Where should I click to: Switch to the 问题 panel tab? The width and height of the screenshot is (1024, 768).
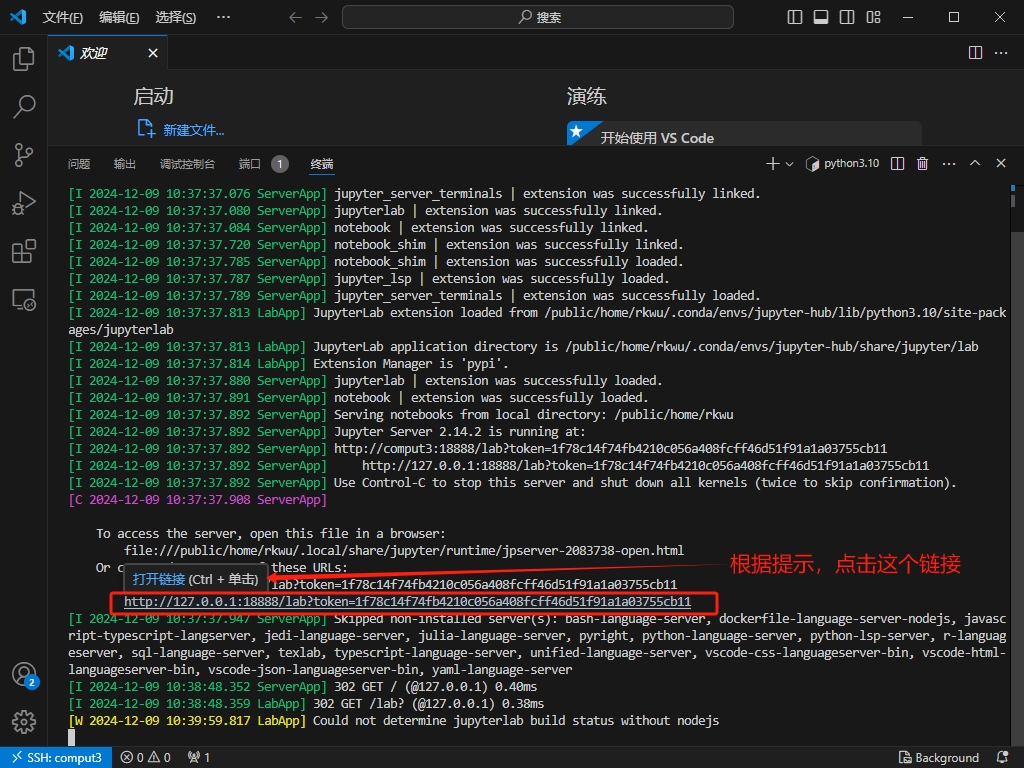pos(79,164)
